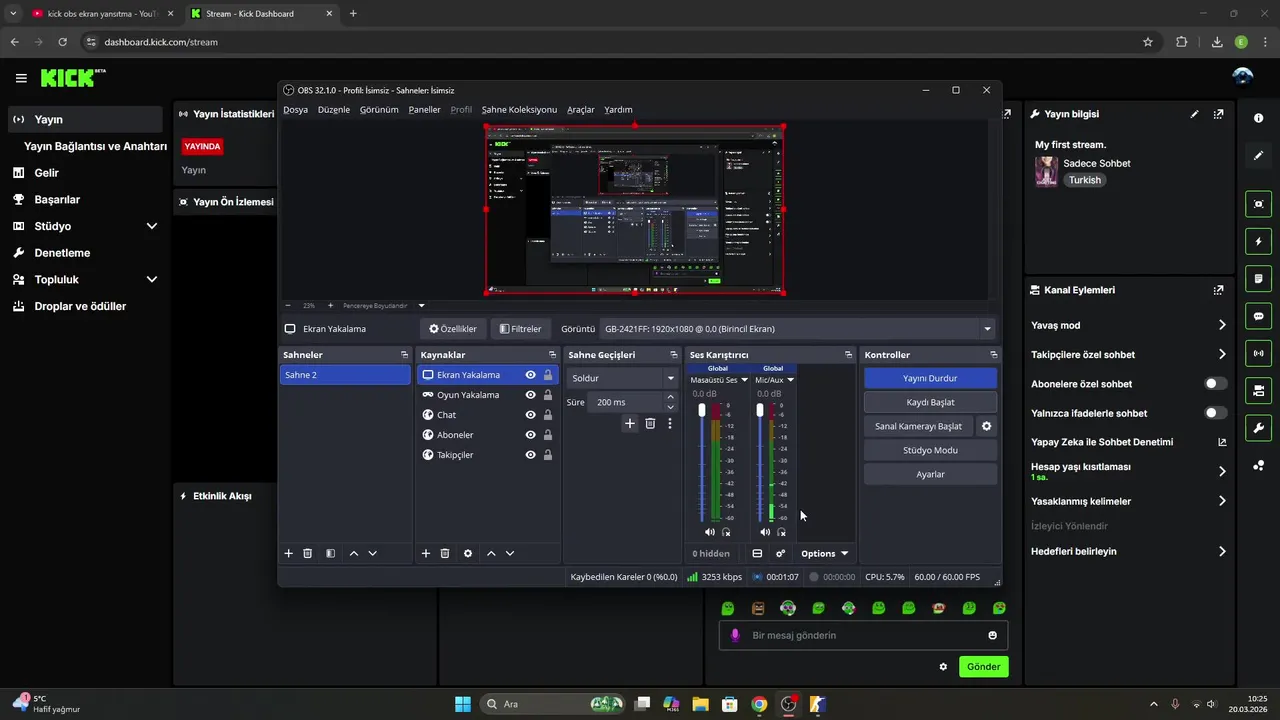
Task: Open OBS Yardım menu
Action: [618, 110]
